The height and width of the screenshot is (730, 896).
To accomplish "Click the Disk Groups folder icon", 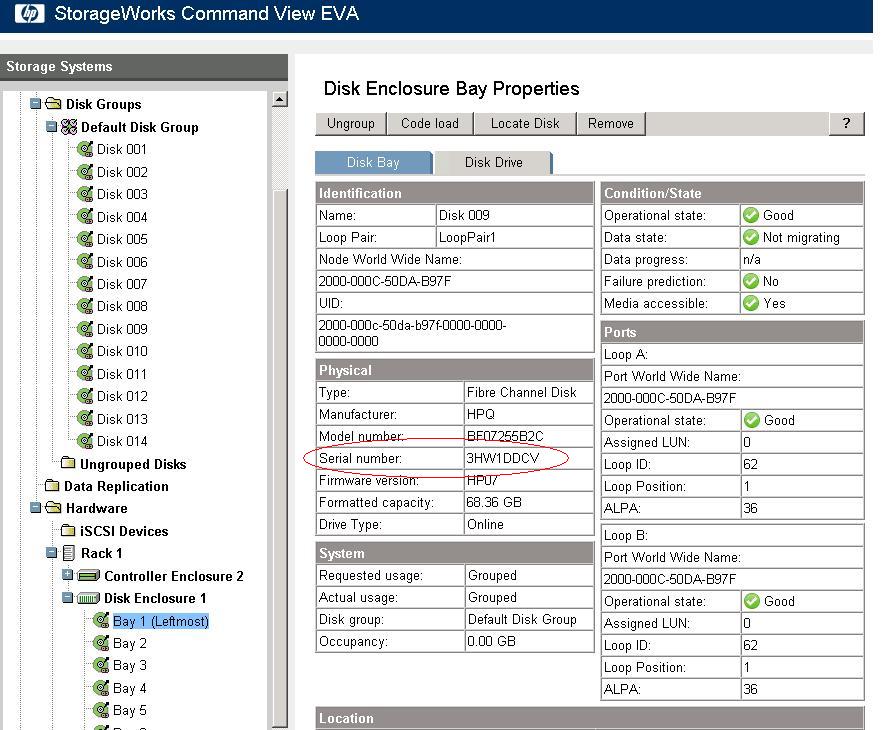I will coord(53,104).
